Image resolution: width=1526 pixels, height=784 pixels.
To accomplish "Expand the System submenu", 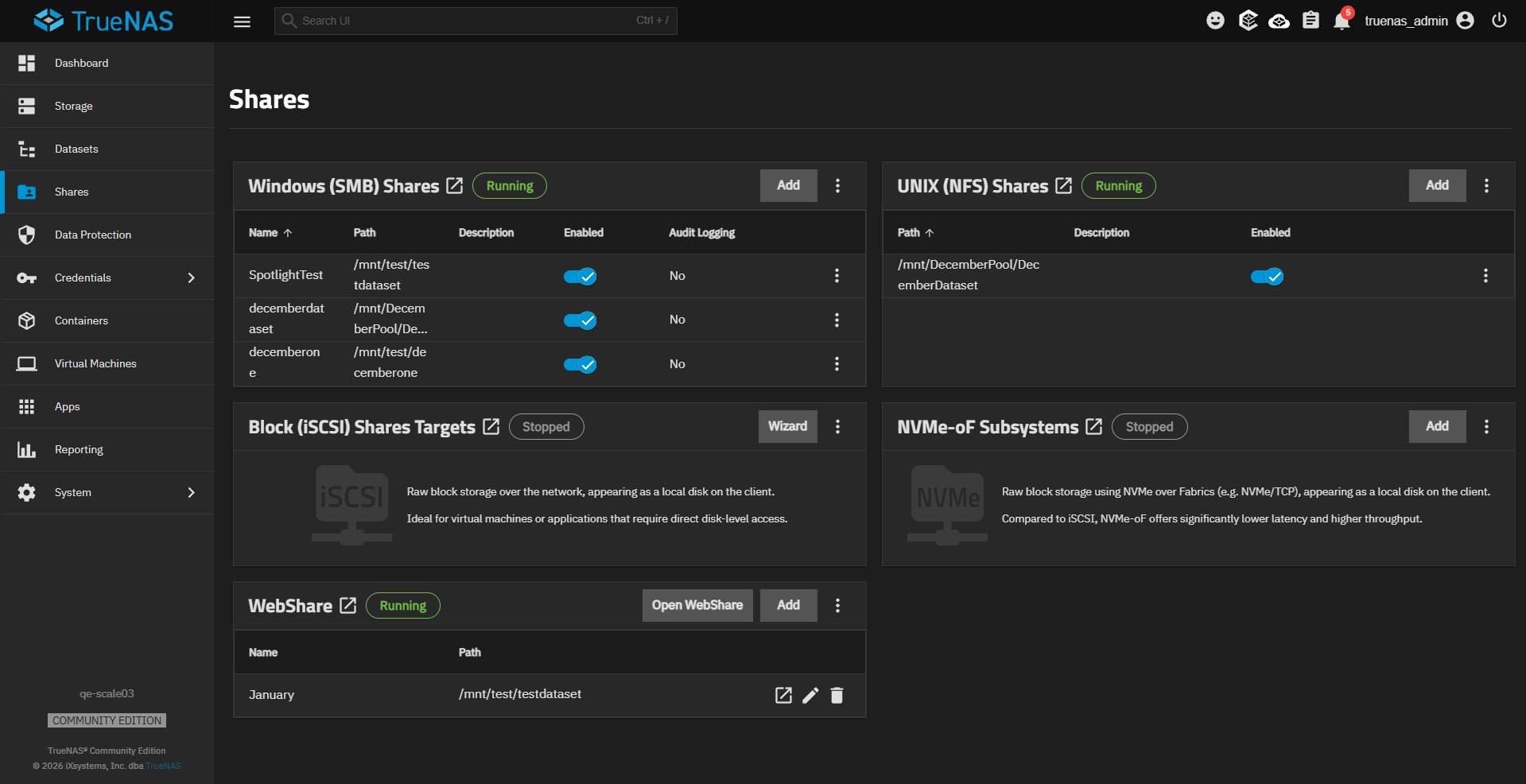I will 107,492.
